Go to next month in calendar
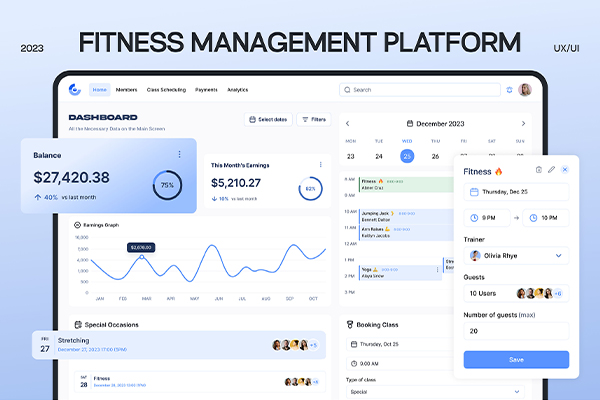The height and width of the screenshot is (400, 600). 523,124
